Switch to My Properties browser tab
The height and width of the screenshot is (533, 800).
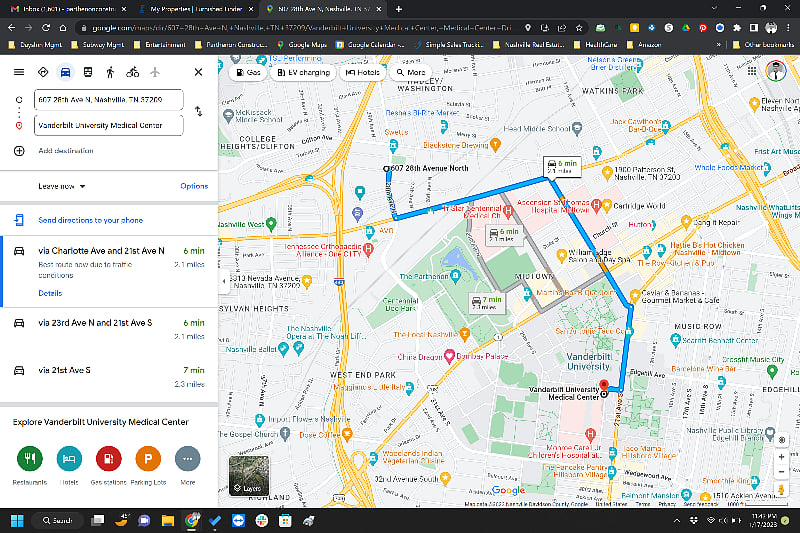pyautogui.click(x=196, y=9)
